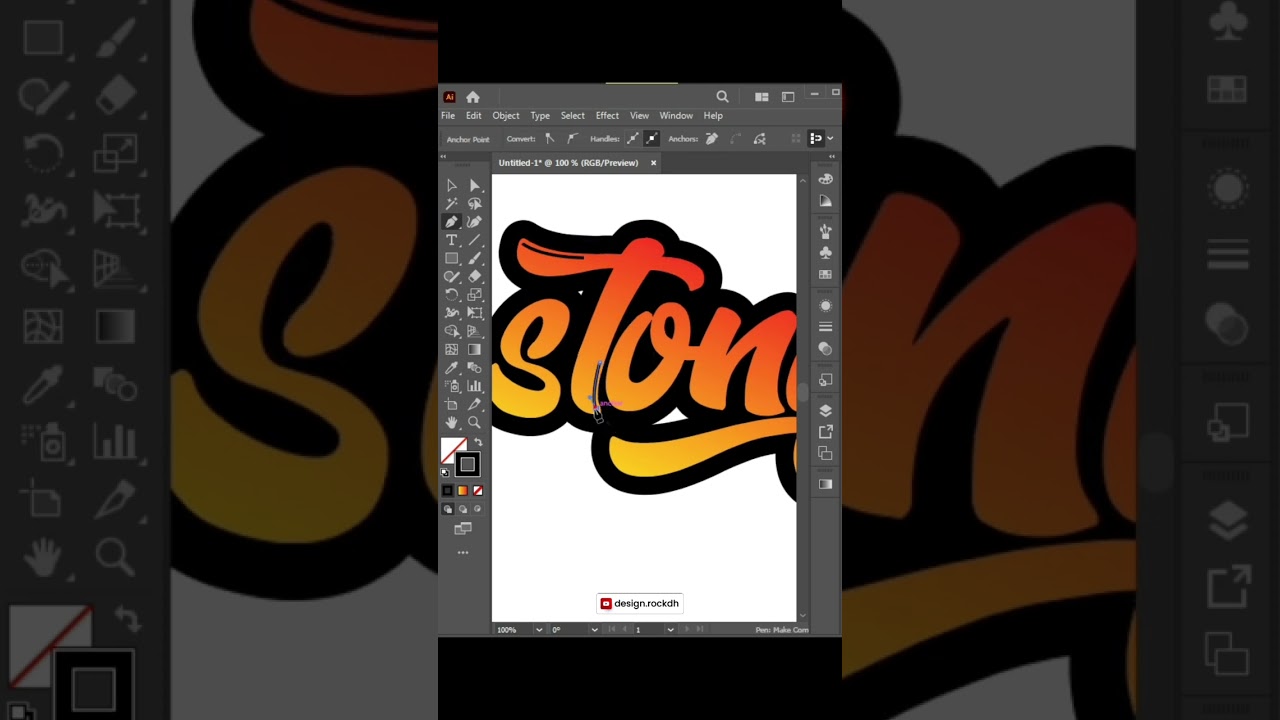1280x720 pixels.
Task: Select the Rotate tool
Action: pyautogui.click(x=452, y=294)
